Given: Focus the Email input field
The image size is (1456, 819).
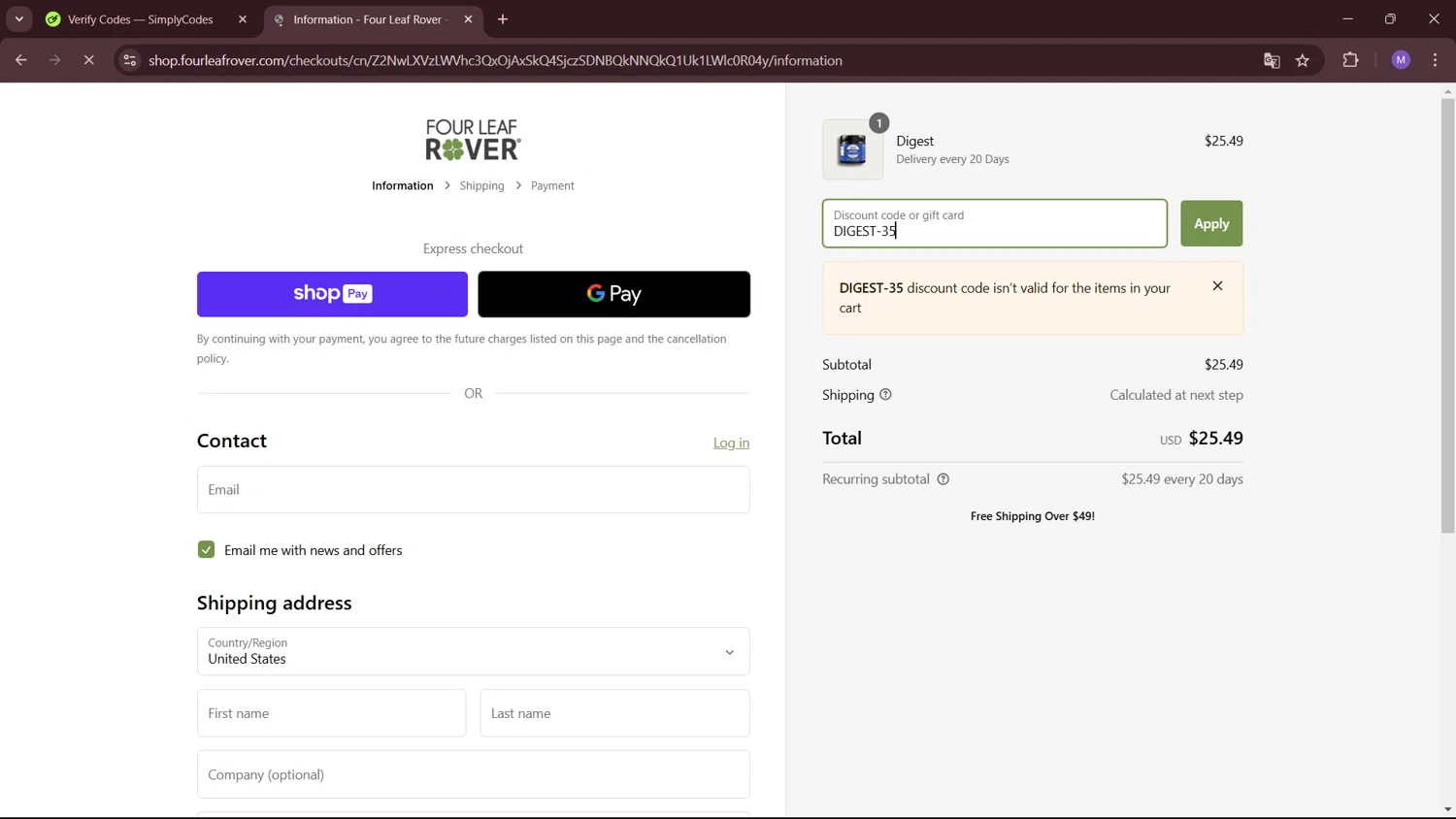Looking at the screenshot, I should point(473,489).
